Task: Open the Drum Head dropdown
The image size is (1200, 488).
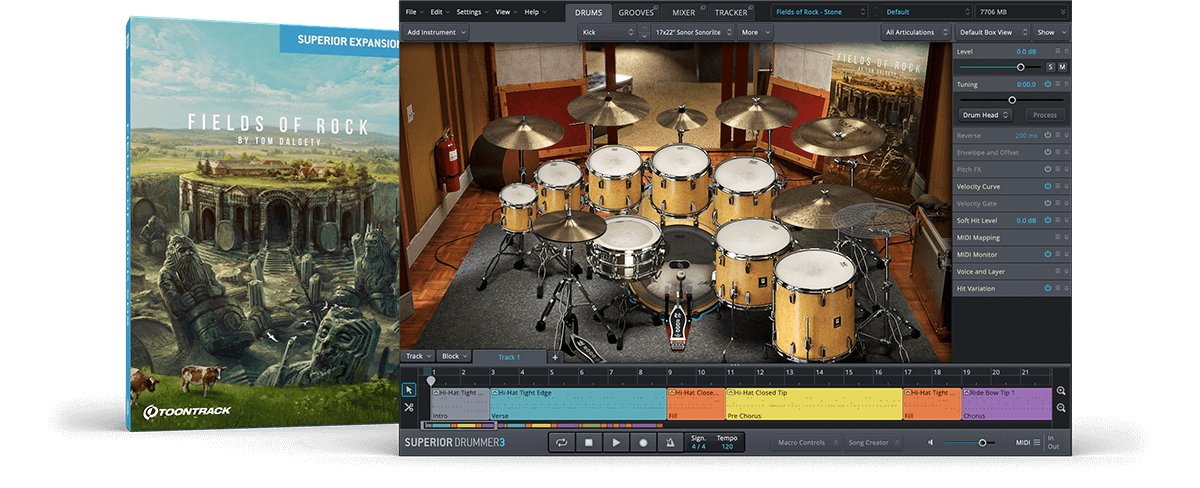Action: click(986, 115)
